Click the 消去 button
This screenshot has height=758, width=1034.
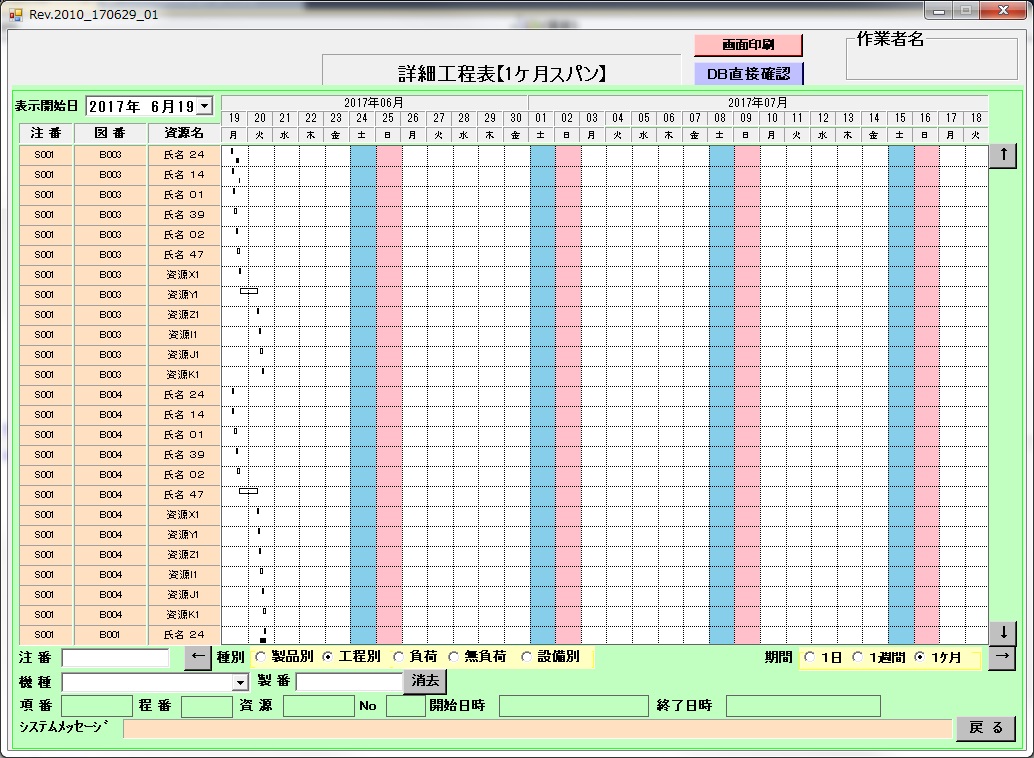pyautogui.click(x=425, y=681)
